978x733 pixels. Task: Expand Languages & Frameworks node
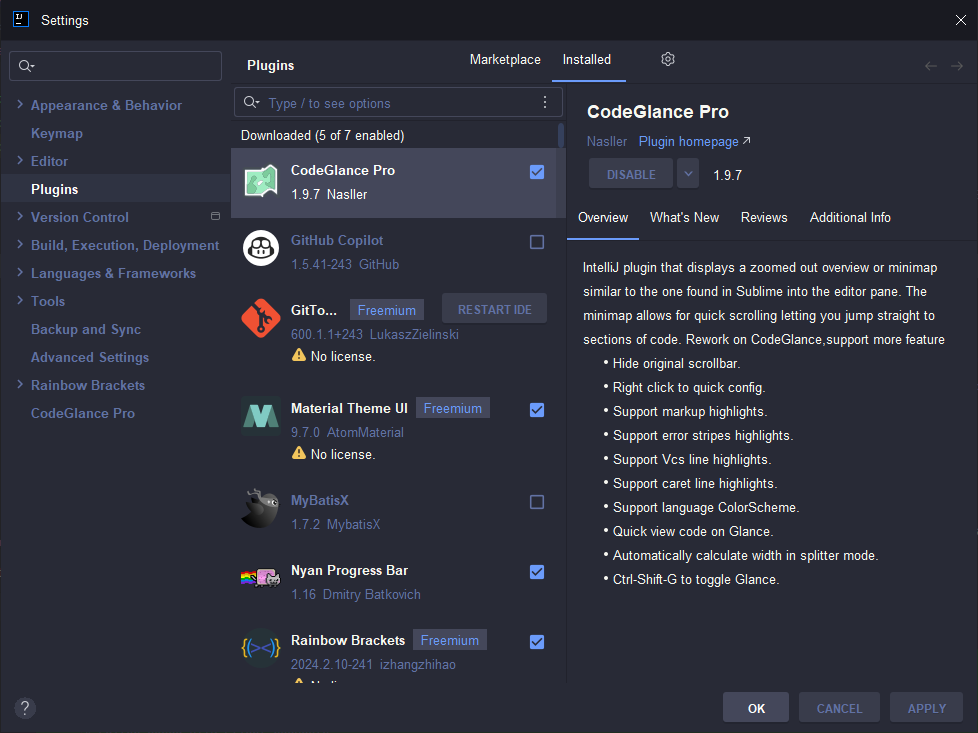point(20,272)
